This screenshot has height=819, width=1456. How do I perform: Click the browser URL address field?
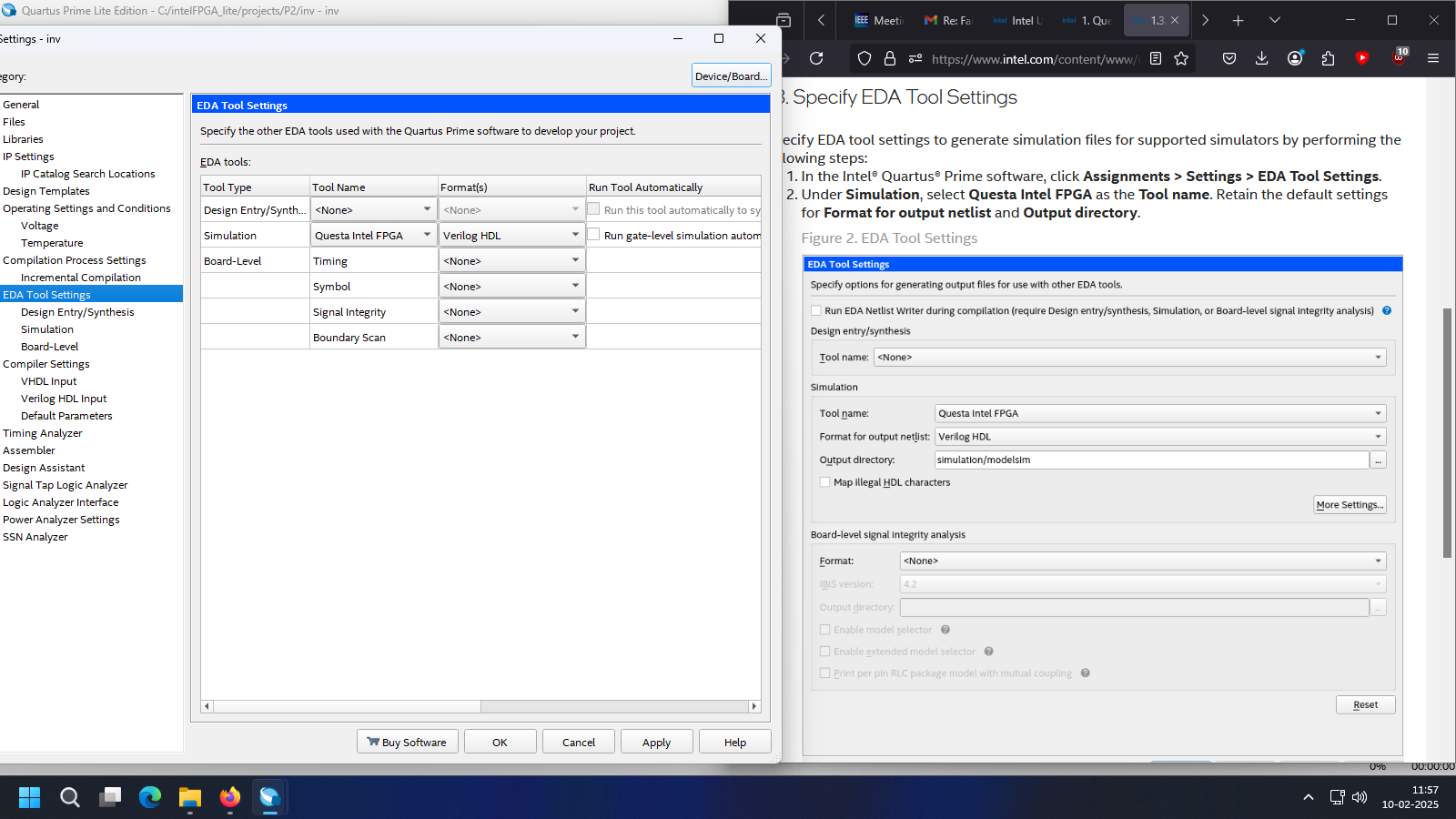(1033, 59)
